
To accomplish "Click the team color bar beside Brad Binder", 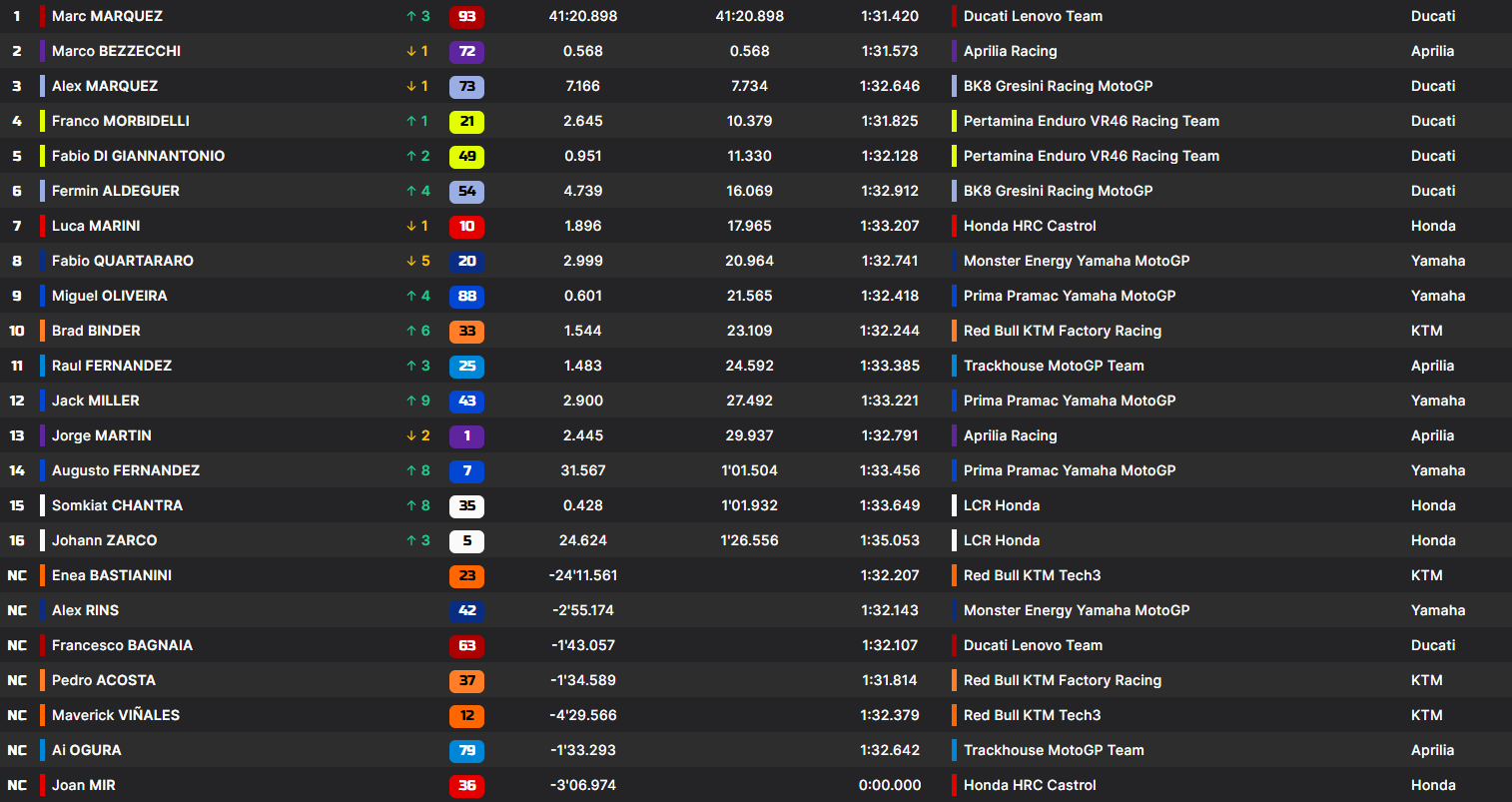I will point(42,331).
